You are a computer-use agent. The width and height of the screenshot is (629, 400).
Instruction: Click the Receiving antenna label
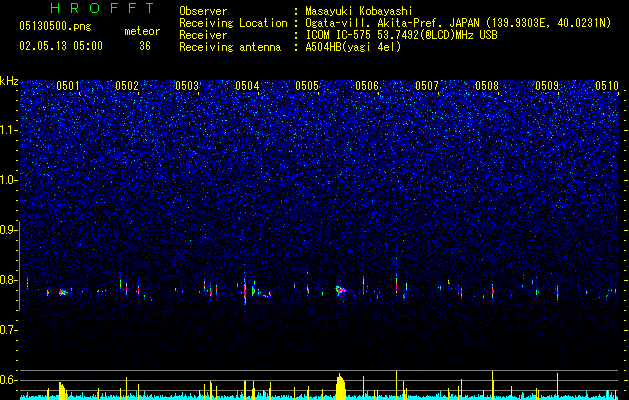click(230, 47)
